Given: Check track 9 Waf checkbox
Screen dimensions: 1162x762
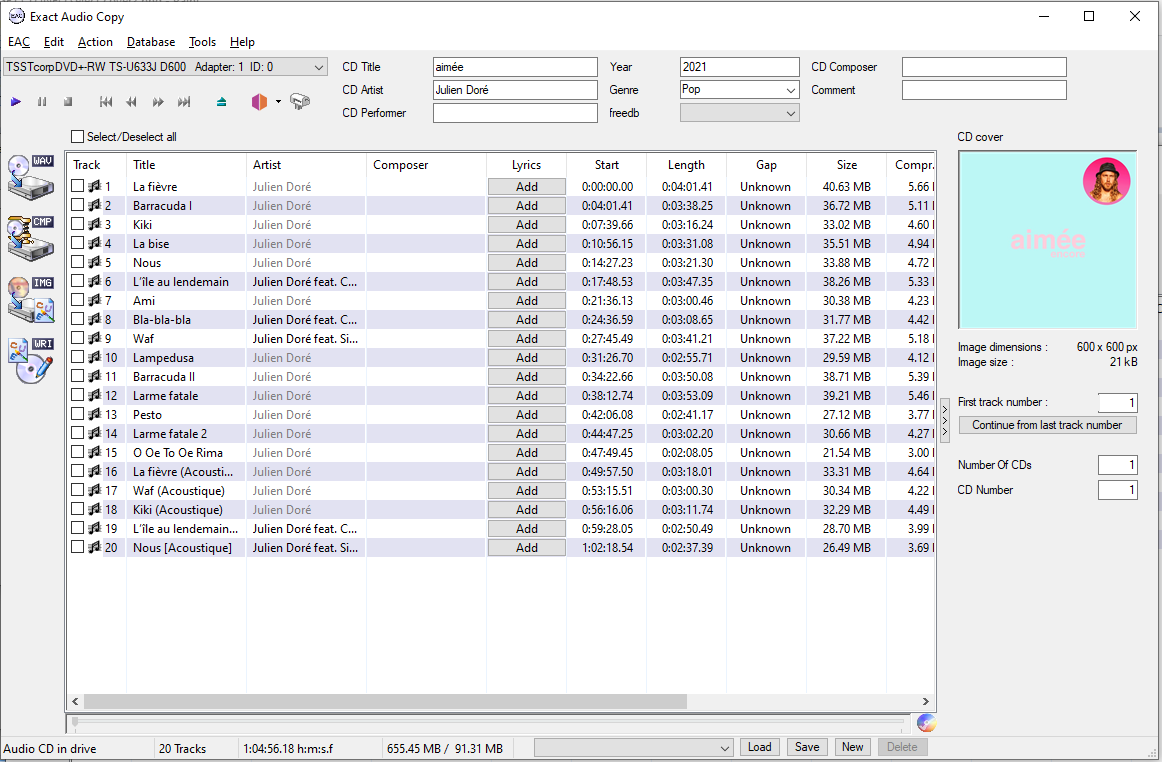Looking at the screenshot, I should [77, 337].
